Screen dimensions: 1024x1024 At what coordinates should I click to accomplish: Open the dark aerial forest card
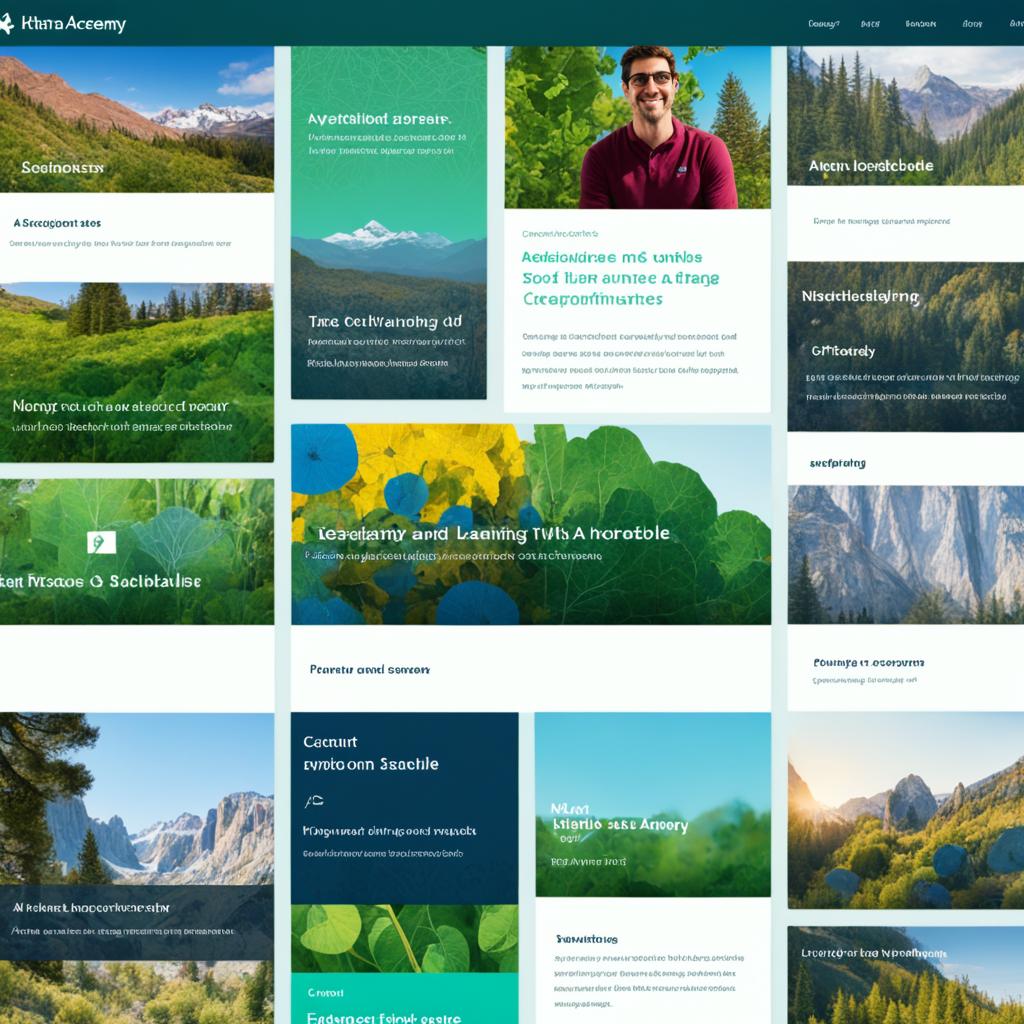pos(906,346)
